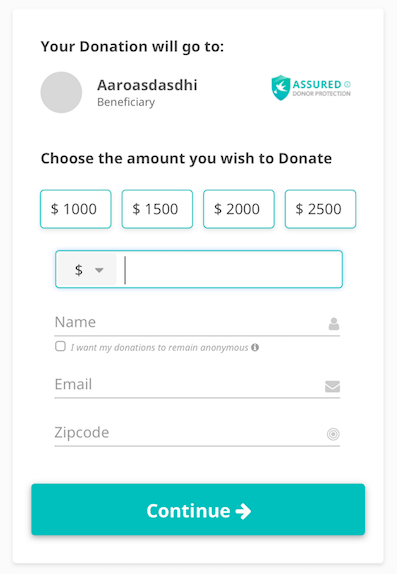The image size is (397, 574).
Task: Click the person icon in Name field
Action: click(x=334, y=324)
